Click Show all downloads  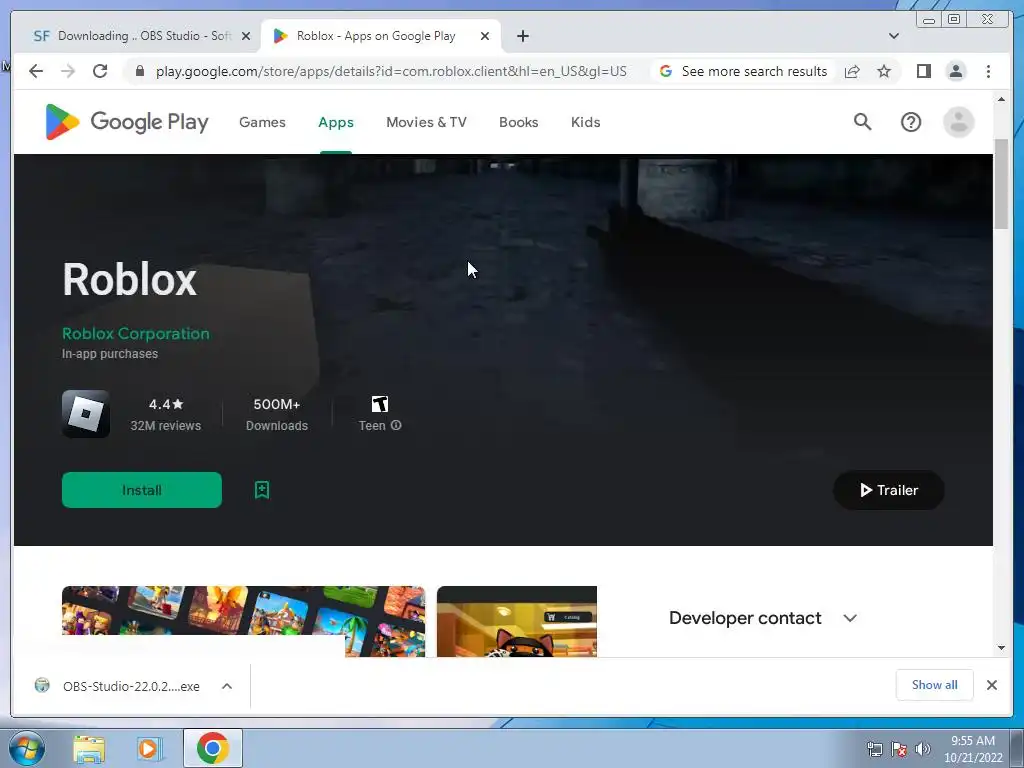point(935,684)
